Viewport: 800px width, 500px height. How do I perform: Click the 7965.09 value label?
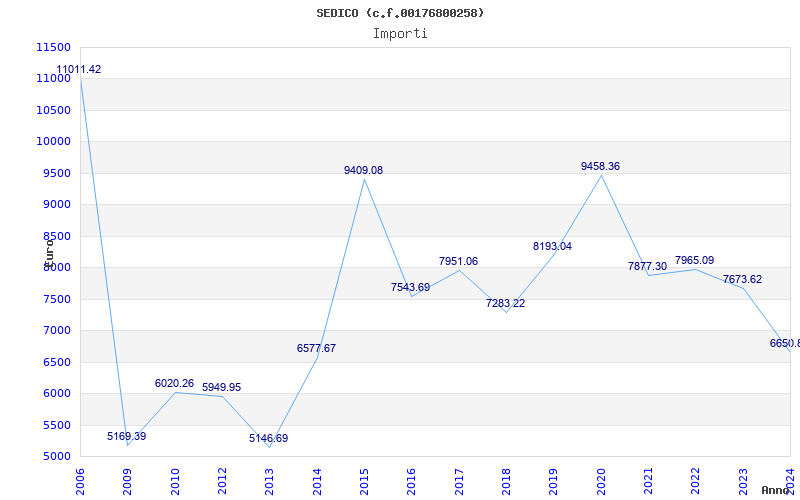coord(694,260)
